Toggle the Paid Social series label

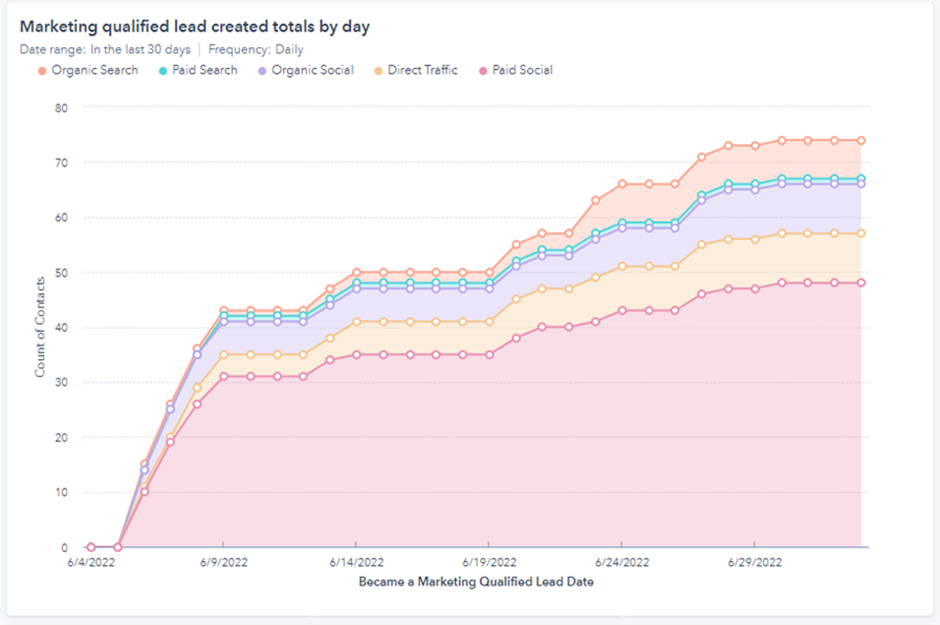pyautogui.click(x=522, y=70)
